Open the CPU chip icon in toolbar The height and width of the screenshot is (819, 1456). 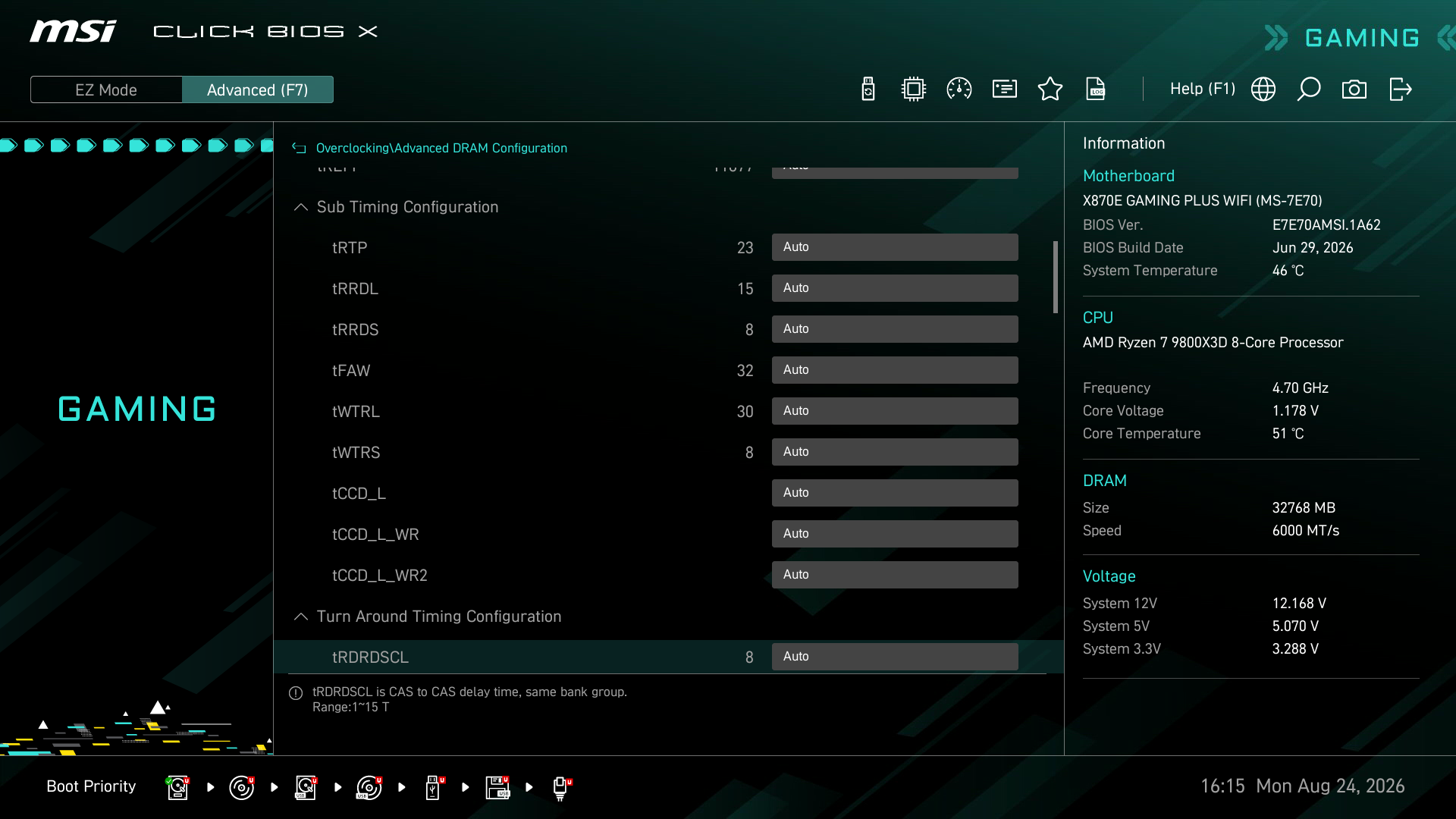914,89
